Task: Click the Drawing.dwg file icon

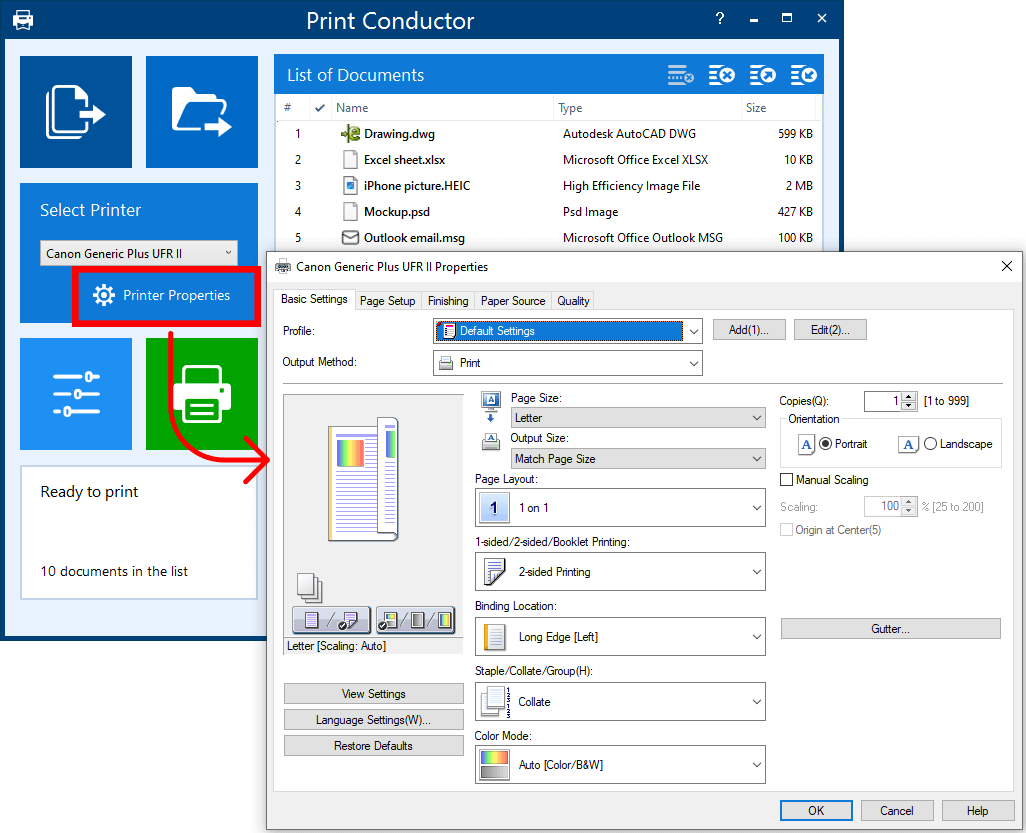Action: tap(350, 133)
